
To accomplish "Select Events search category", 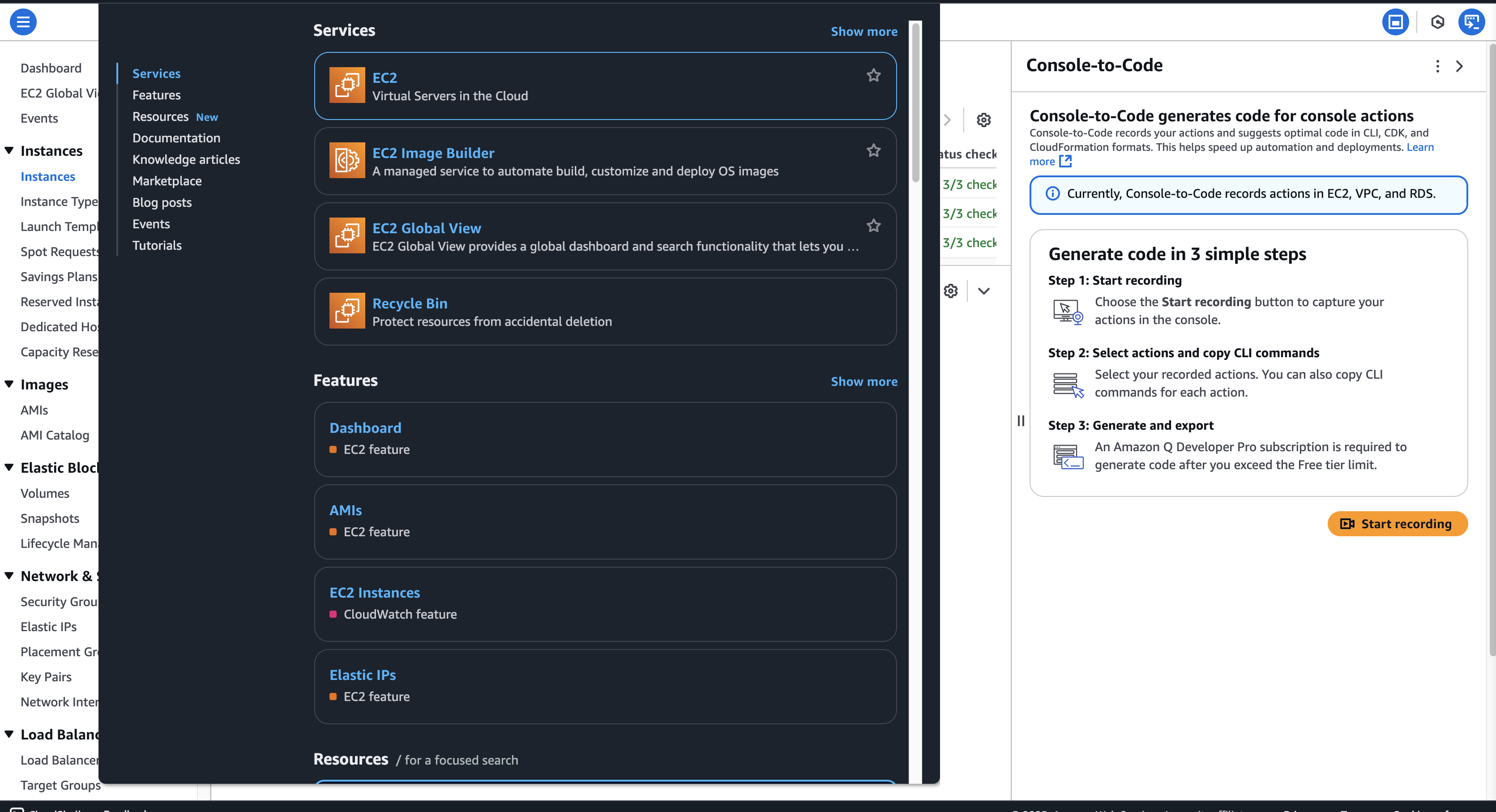I will (x=151, y=224).
